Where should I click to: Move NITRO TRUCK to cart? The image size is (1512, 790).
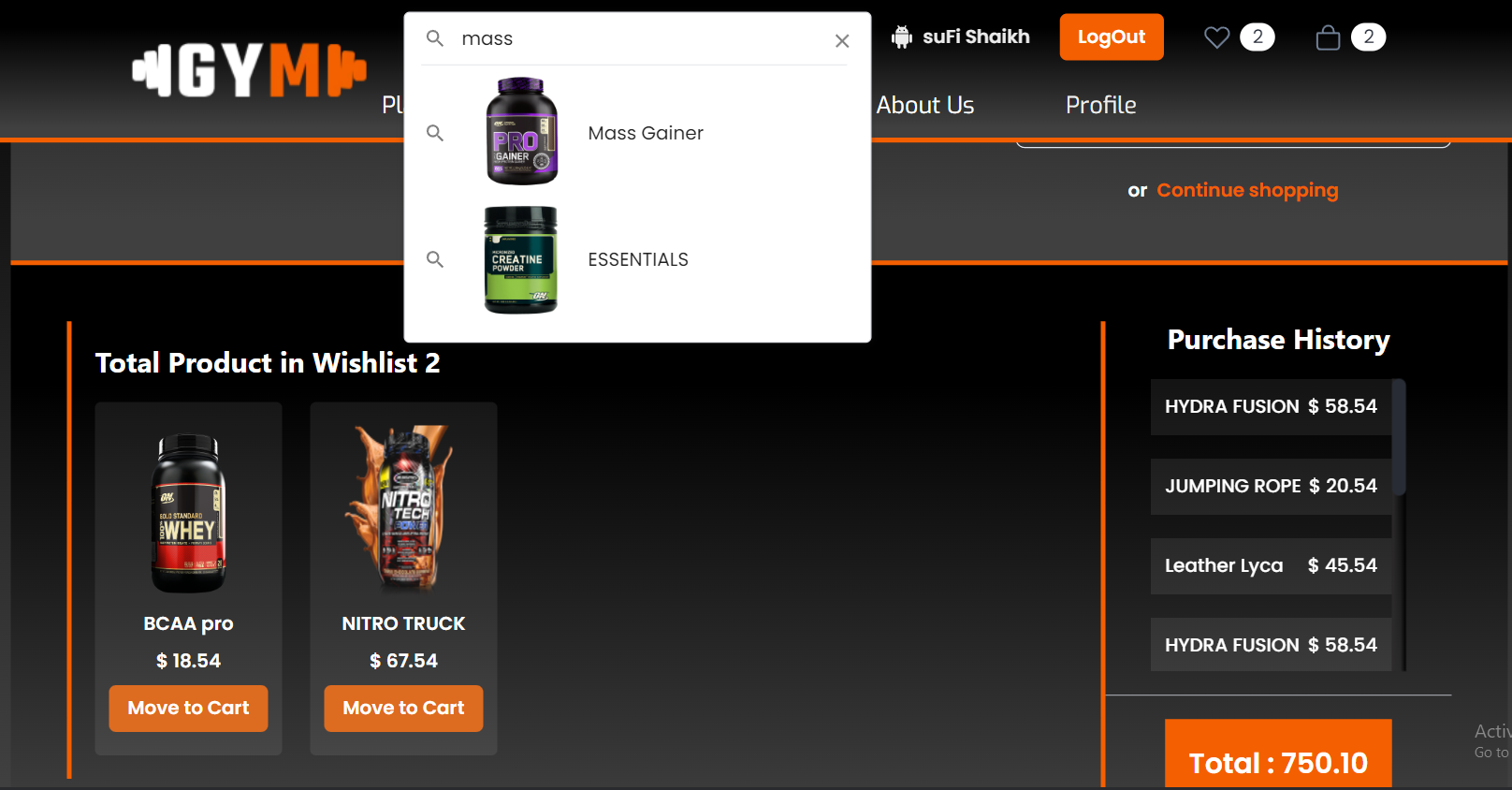point(403,709)
